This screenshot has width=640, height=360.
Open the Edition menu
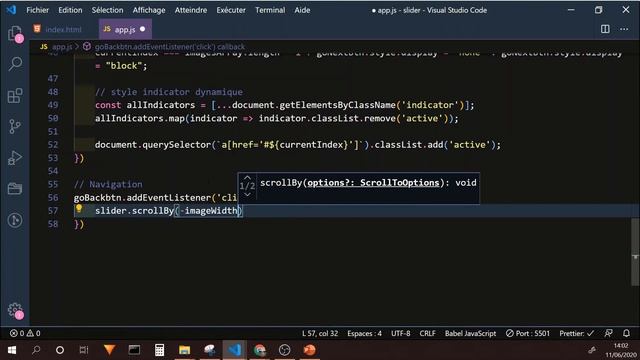coord(70,10)
